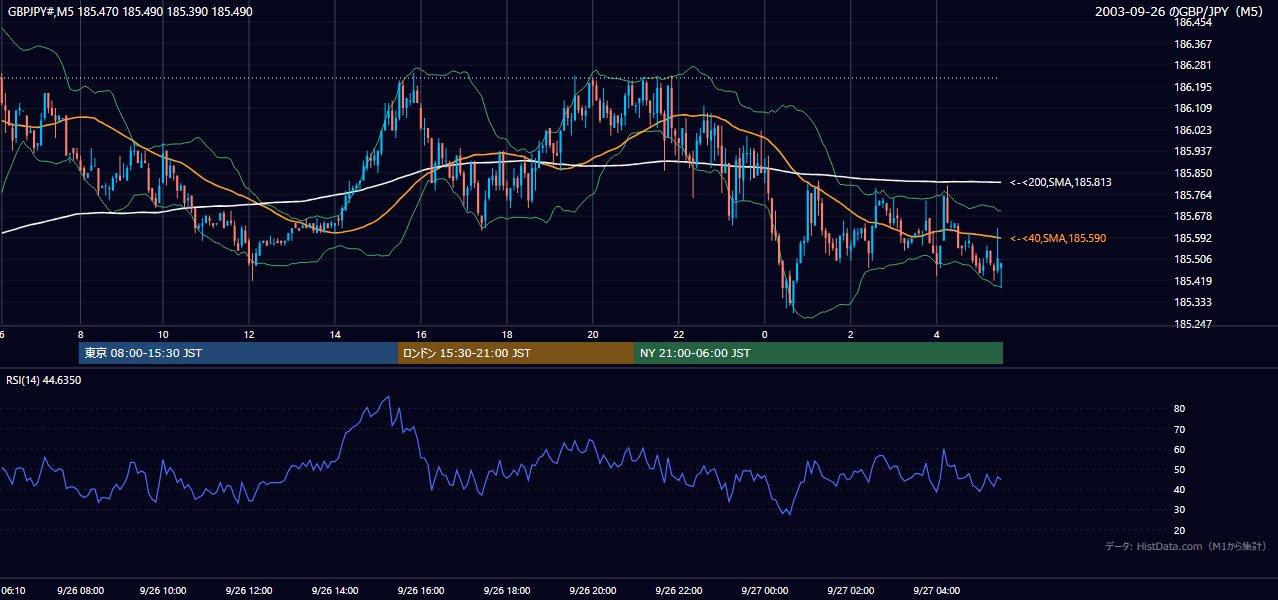Click the HistData.com data source credit
Screen dimensions: 1278x600
pos(1186,546)
